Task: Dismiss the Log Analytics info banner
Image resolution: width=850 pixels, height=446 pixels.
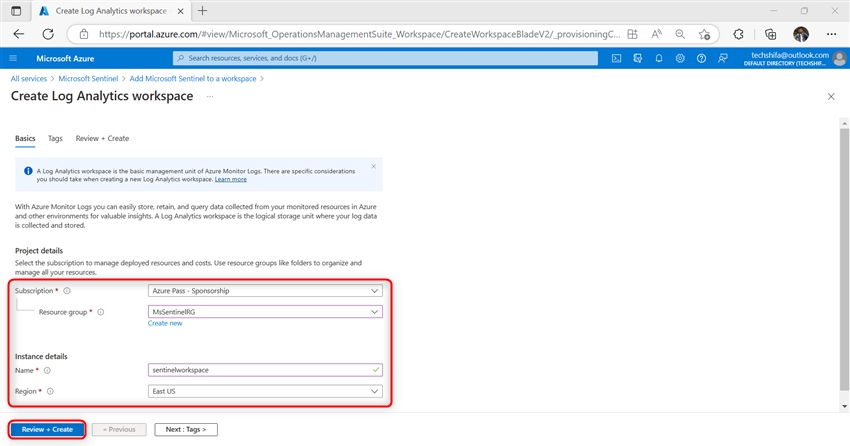Action: 374,166
